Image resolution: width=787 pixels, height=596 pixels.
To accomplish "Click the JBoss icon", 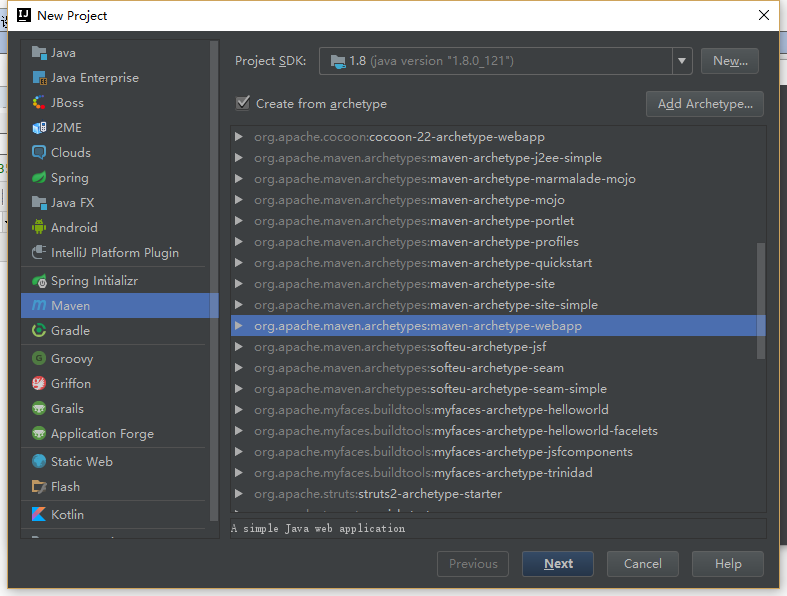I will click(x=39, y=103).
